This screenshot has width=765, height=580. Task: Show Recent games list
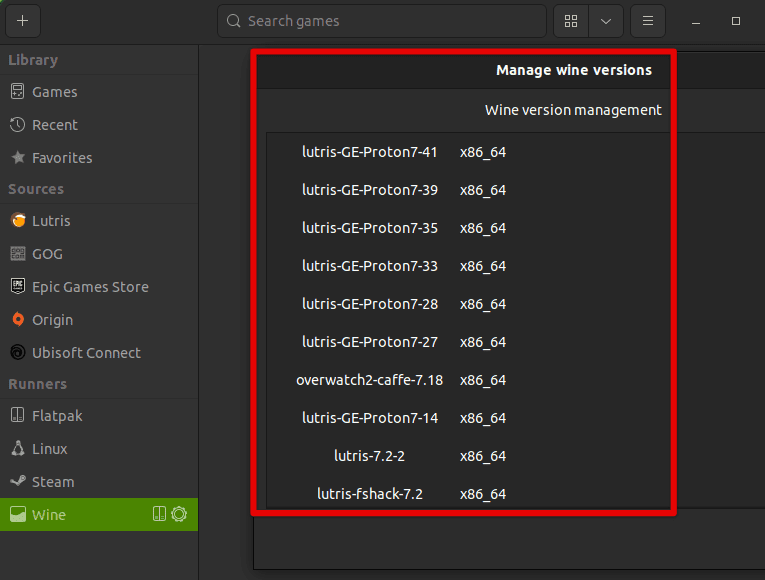(99, 125)
